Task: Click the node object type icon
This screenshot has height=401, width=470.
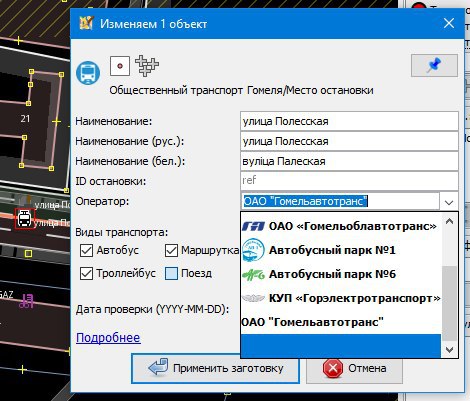Action: [x=120, y=66]
